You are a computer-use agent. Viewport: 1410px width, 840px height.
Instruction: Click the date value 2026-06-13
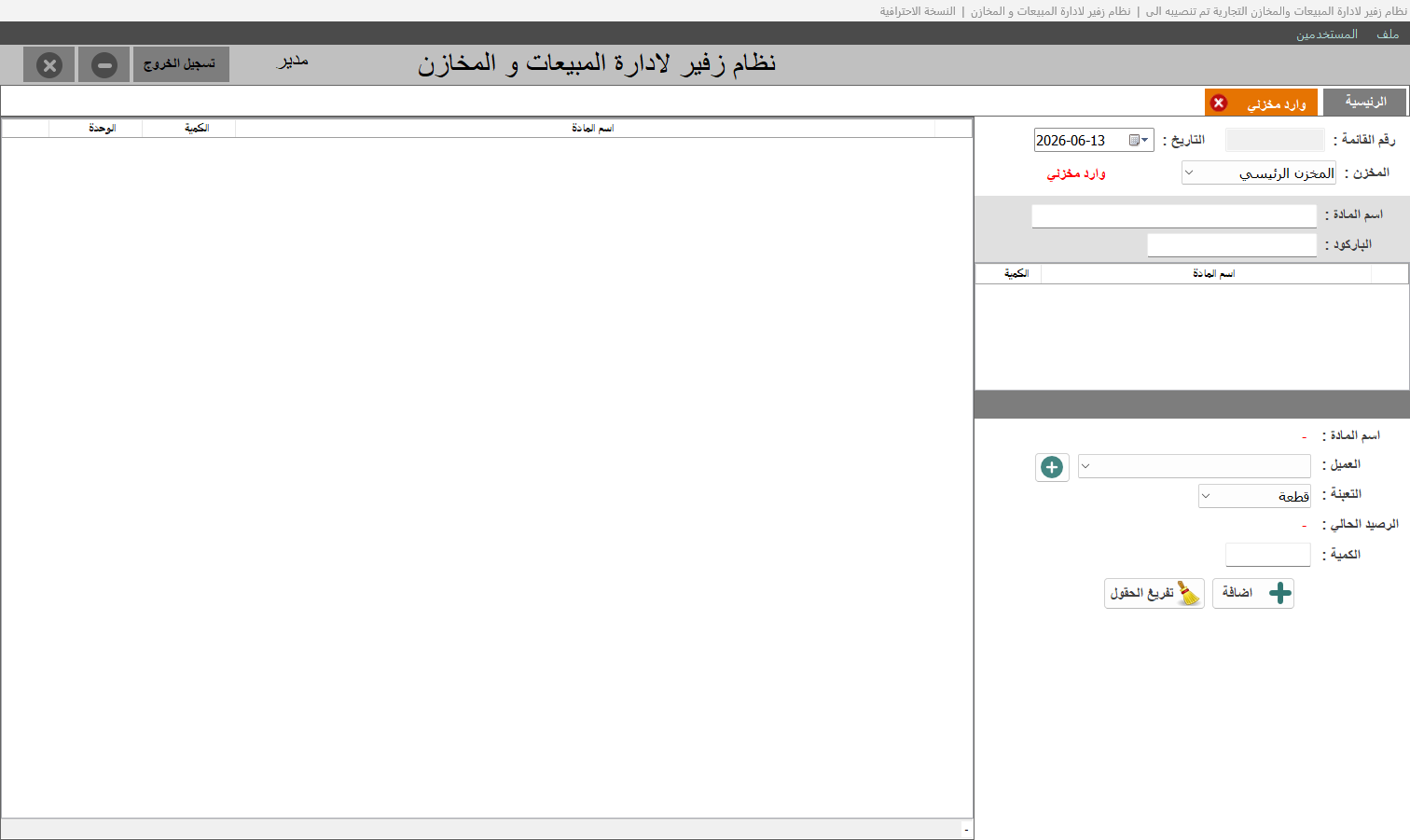[1071, 141]
